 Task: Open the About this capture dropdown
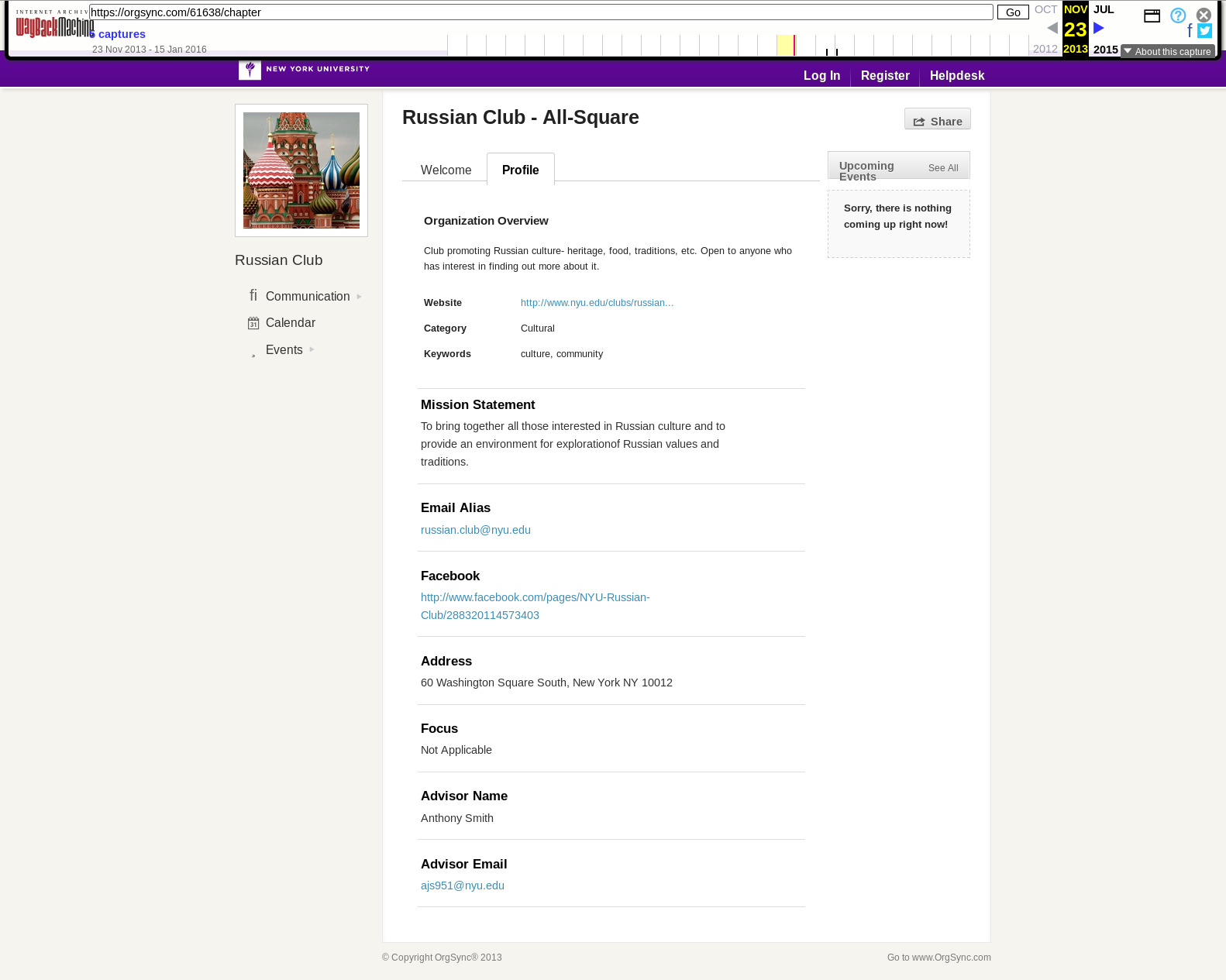point(1168,51)
